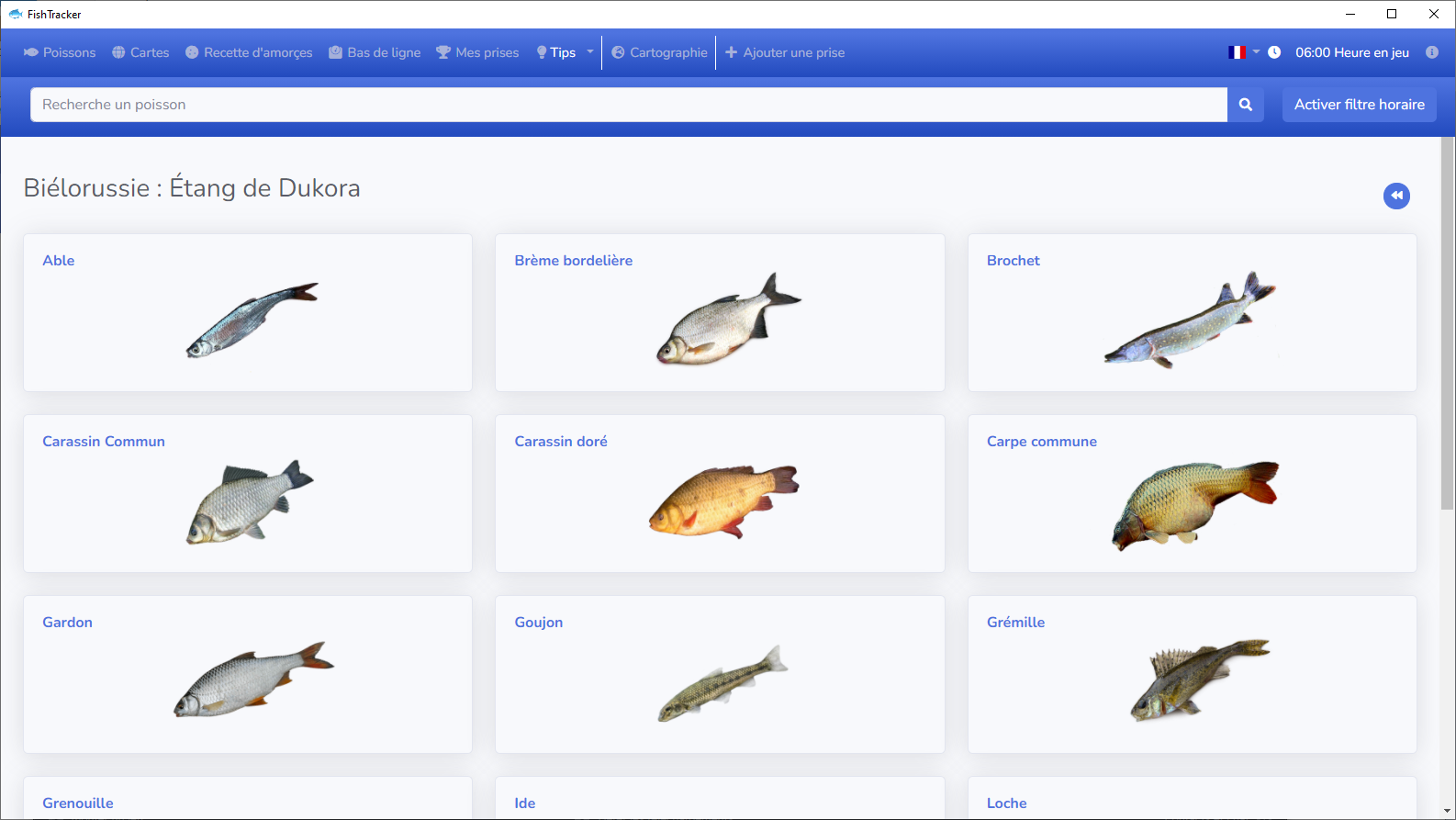Open the Poissons menu item

coord(60,52)
